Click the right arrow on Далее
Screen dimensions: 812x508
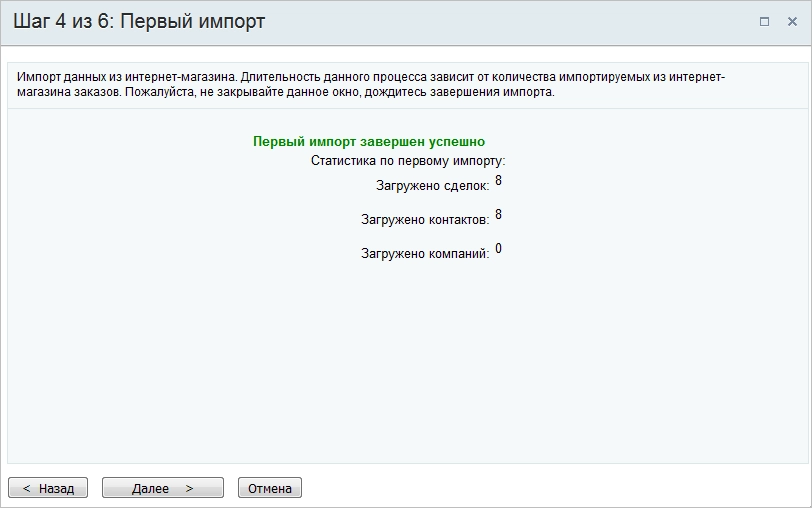coord(189,488)
